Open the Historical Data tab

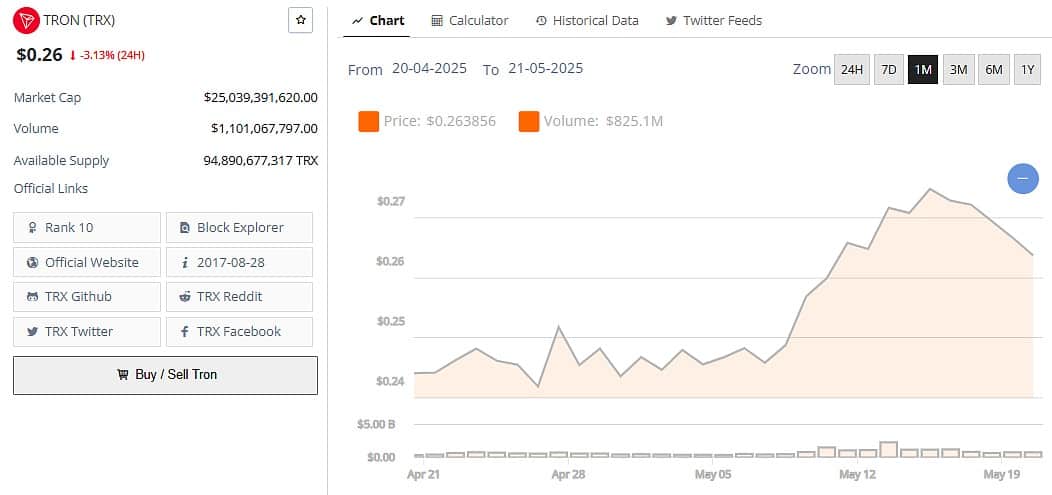click(587, 21)
